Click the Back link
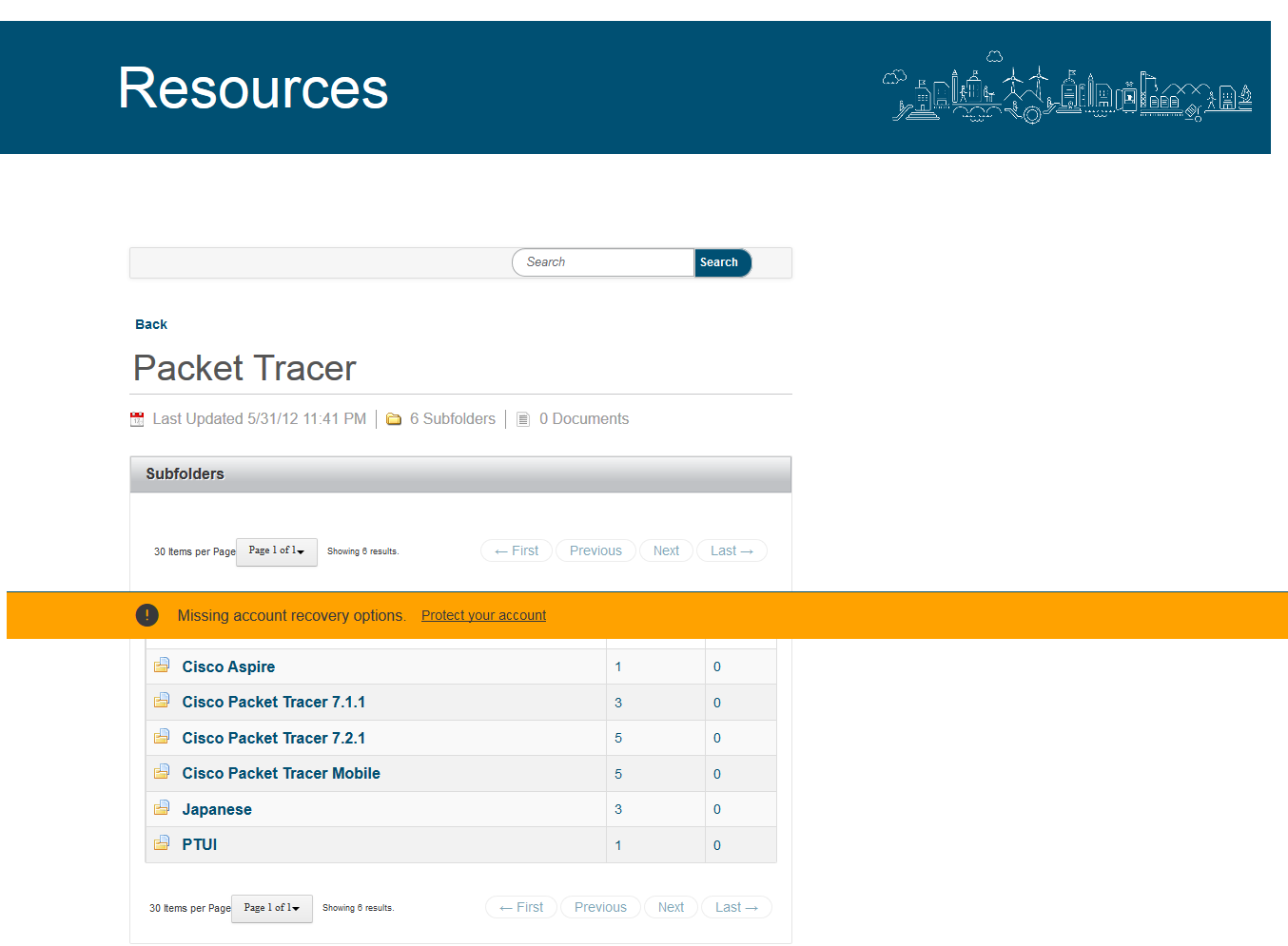This screenshot has height=946, width=1288. (151, 324)
